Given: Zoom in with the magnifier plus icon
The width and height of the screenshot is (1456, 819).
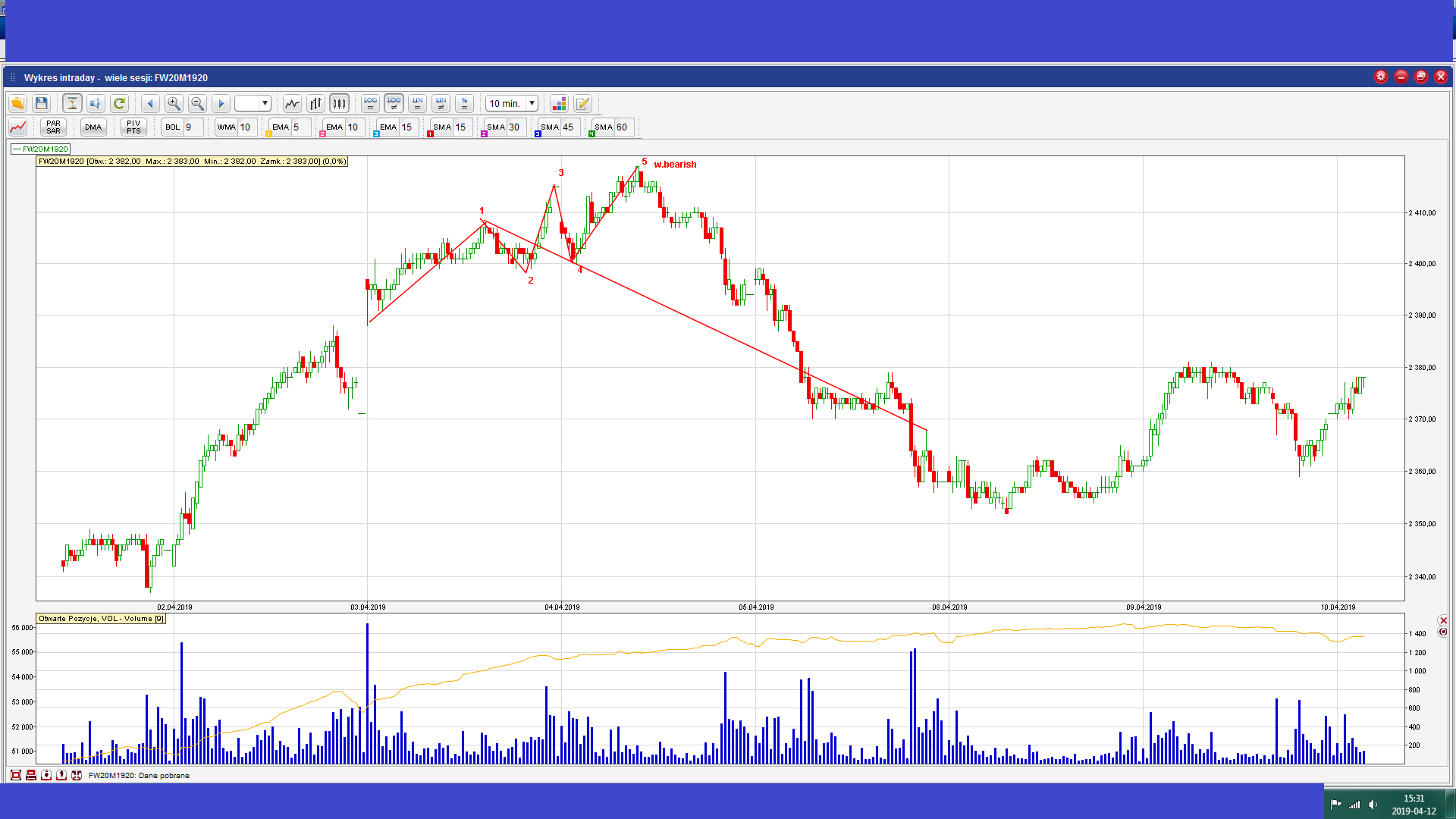Looking at the screenshot, I should click(x=174, y=103).
